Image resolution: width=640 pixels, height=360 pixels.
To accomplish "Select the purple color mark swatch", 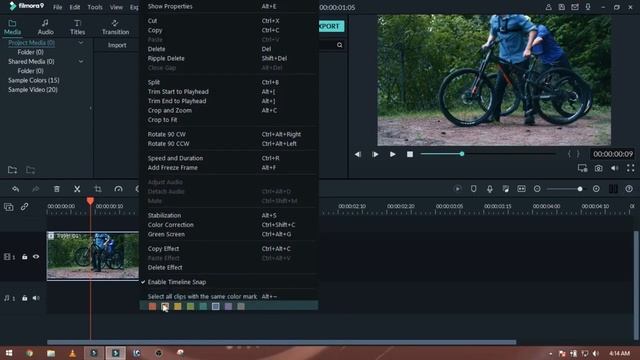I will (228, 306).
